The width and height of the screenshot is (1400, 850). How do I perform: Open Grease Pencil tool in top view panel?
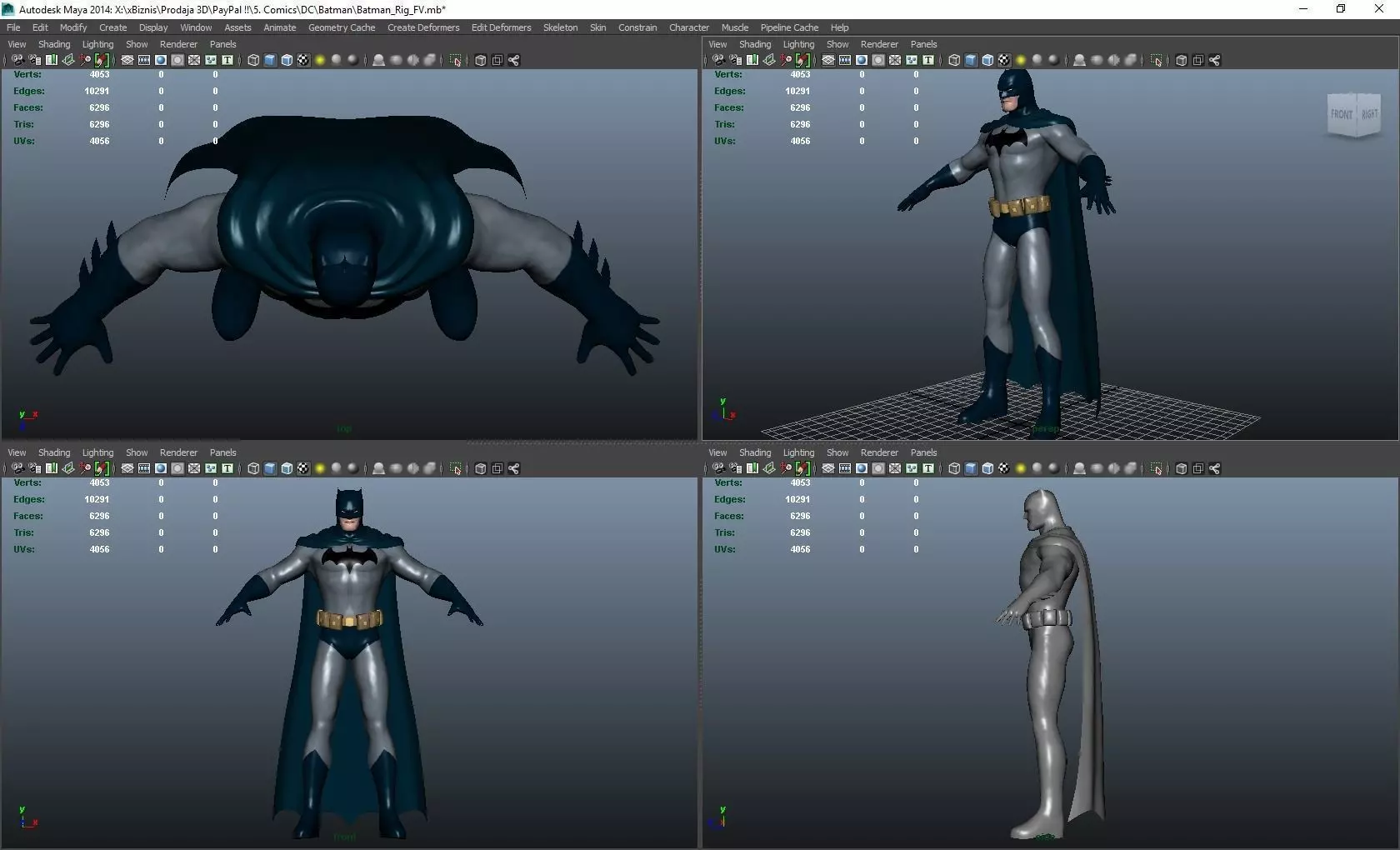tap(102, 60)
